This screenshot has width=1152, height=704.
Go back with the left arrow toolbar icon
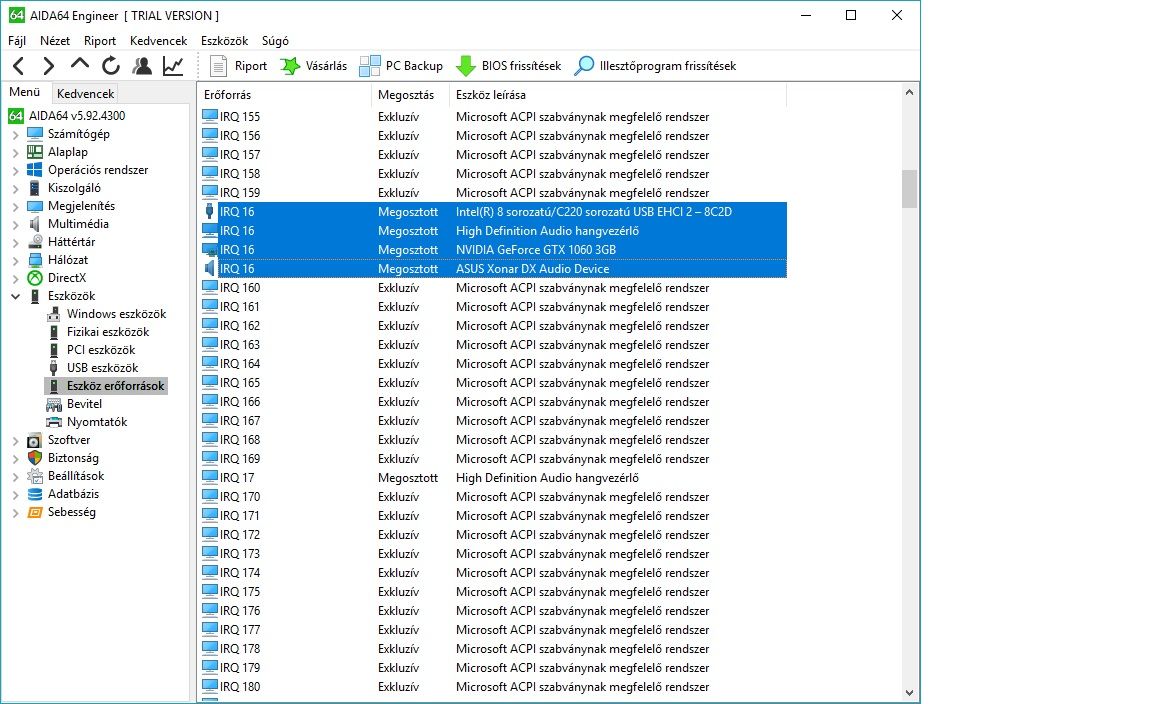pyautogui.click(x=19, y=66)
